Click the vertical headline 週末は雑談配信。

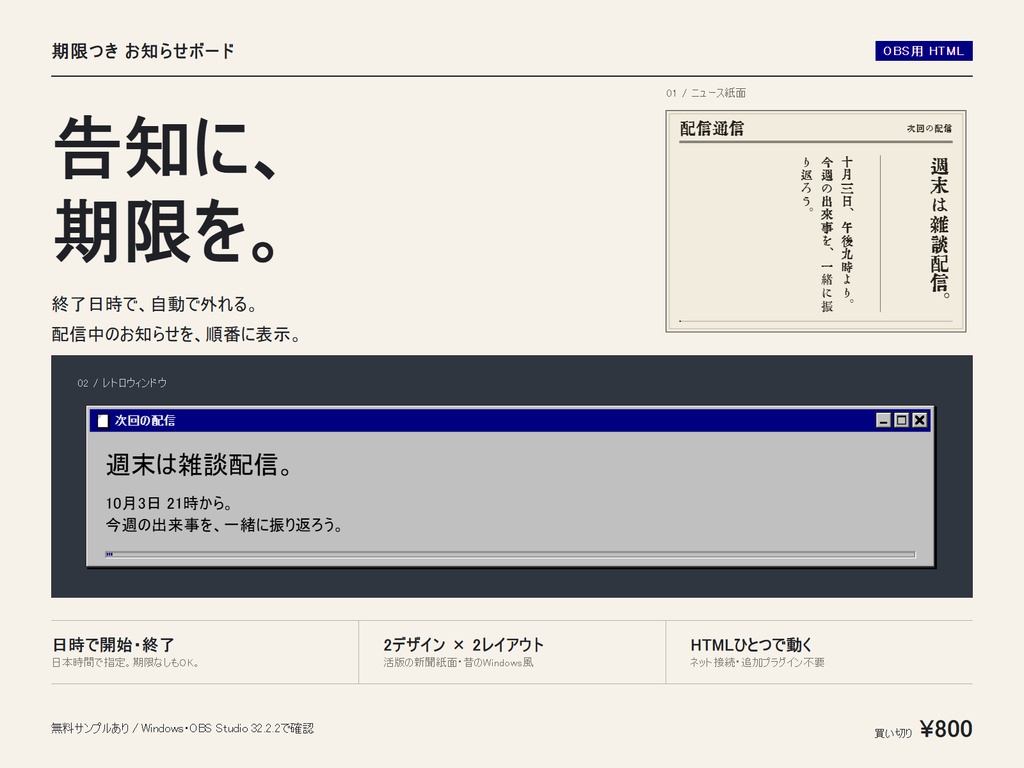click(939, 229)
